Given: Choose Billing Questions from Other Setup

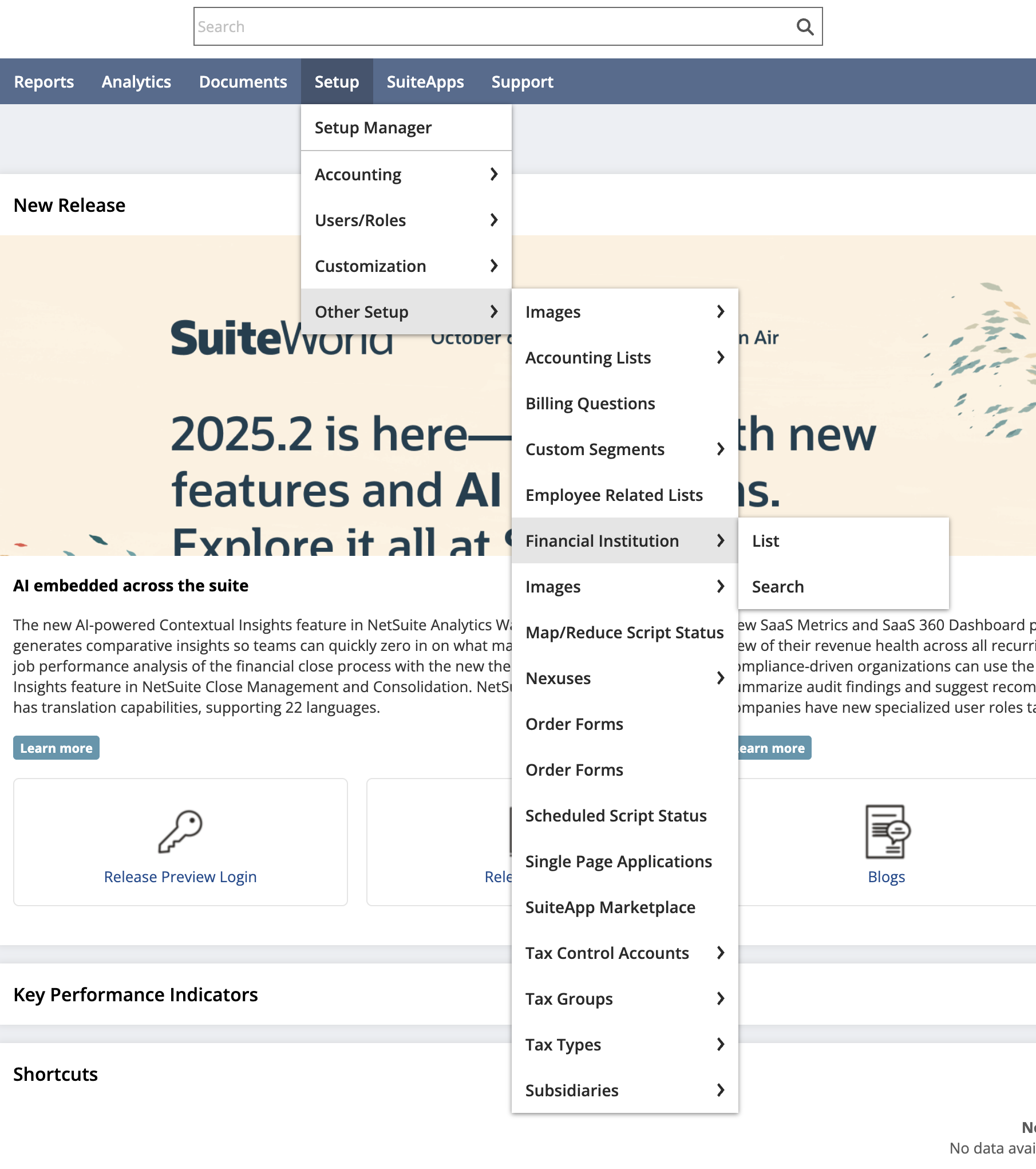Looking at the screenshot, I should click(x=590, y=404).
